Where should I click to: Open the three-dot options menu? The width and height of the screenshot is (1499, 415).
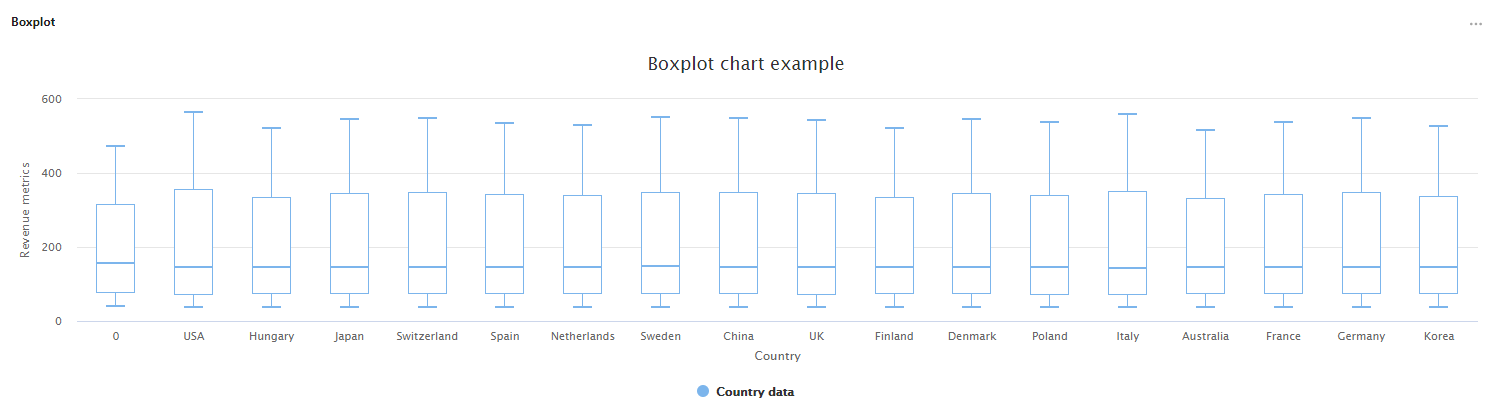[x=1475, y=23]
